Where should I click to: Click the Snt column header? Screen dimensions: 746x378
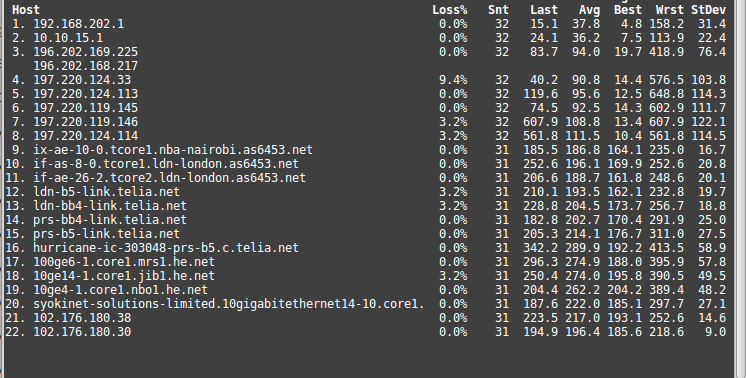498,10
